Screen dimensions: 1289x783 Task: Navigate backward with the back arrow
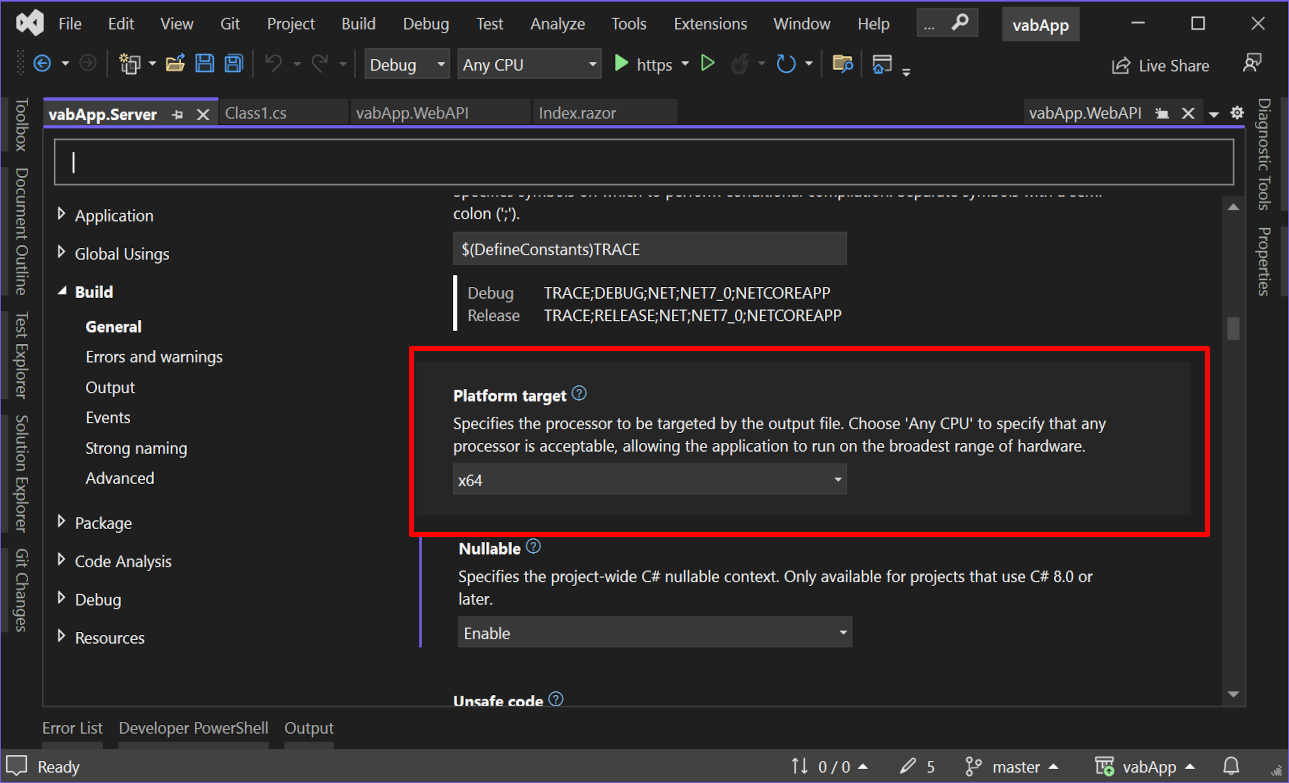pos(42,64)
